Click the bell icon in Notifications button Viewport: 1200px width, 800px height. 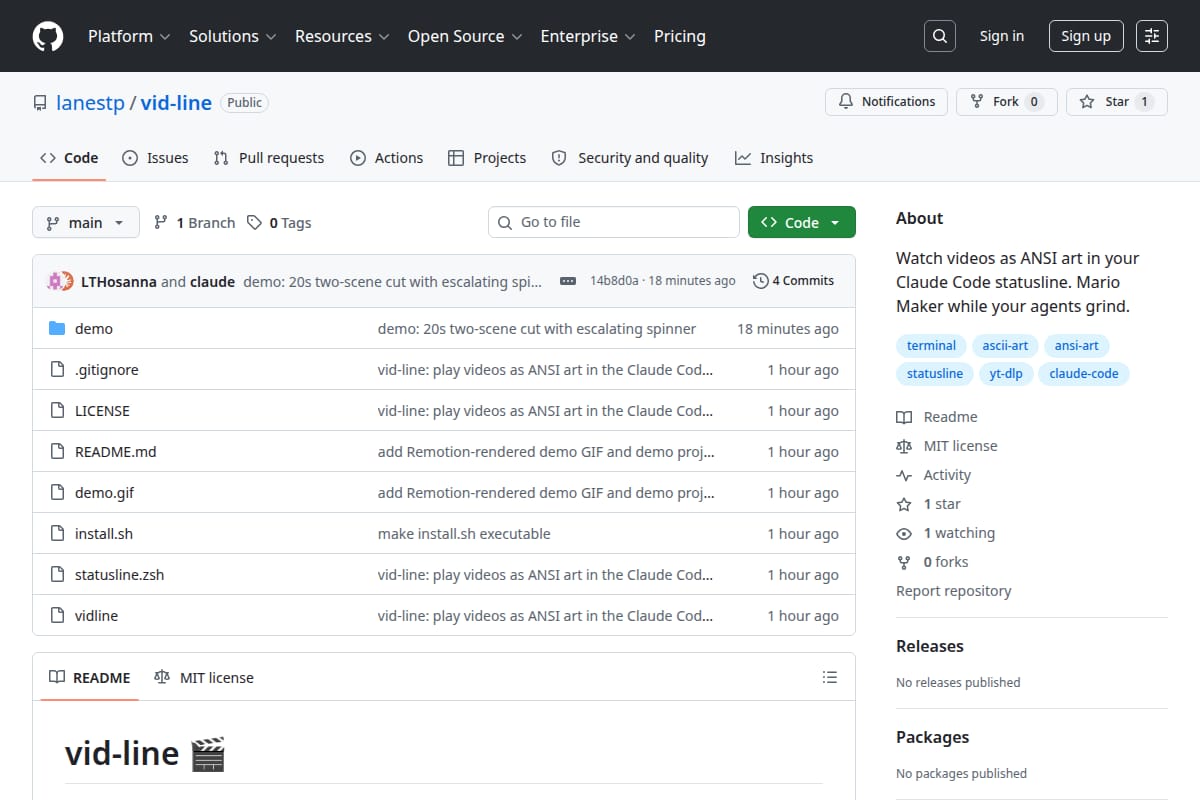pos(846,102)
